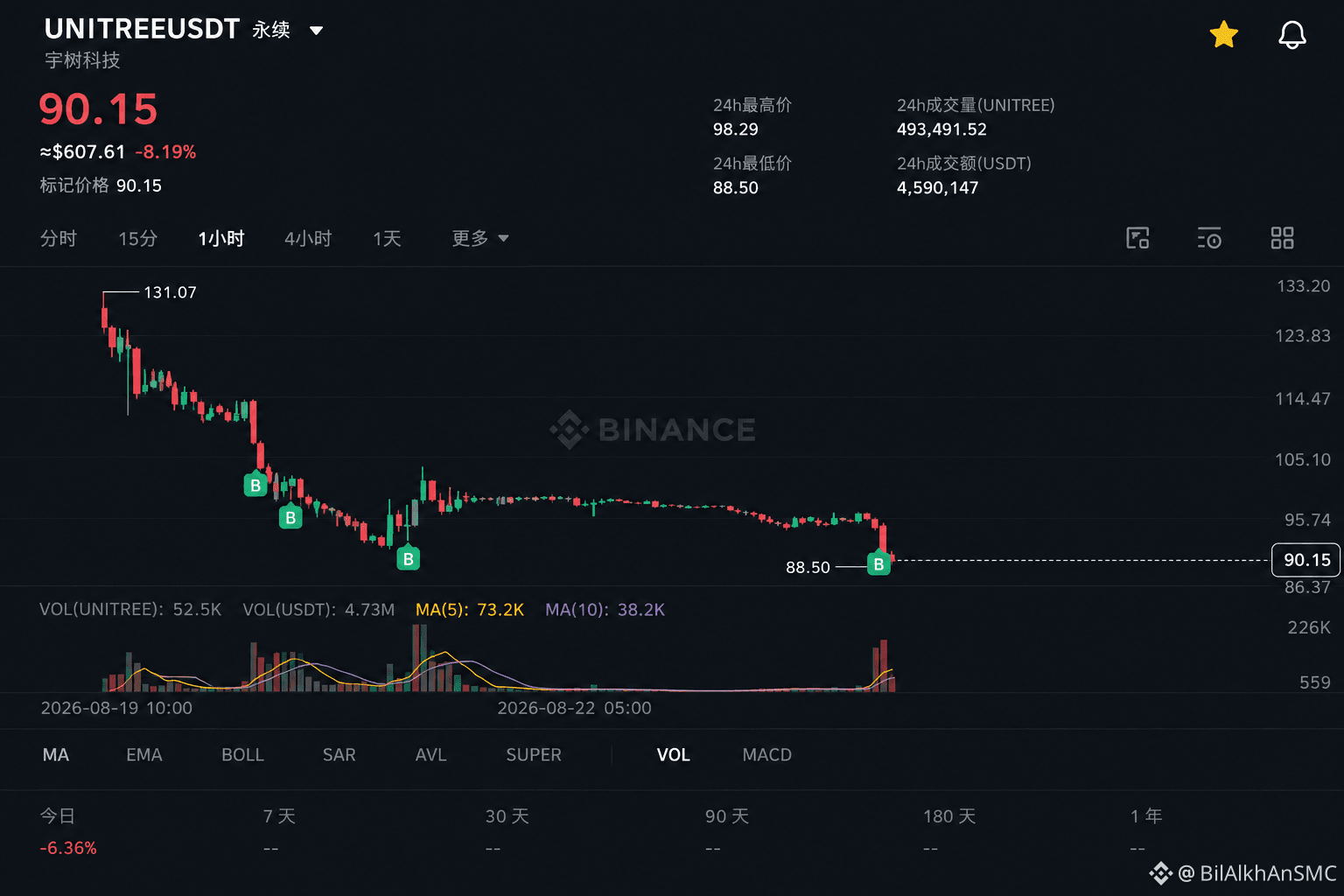Select the 1小时 timeframe
Viewport: 1344px width, 896px height.
(221, 238)
